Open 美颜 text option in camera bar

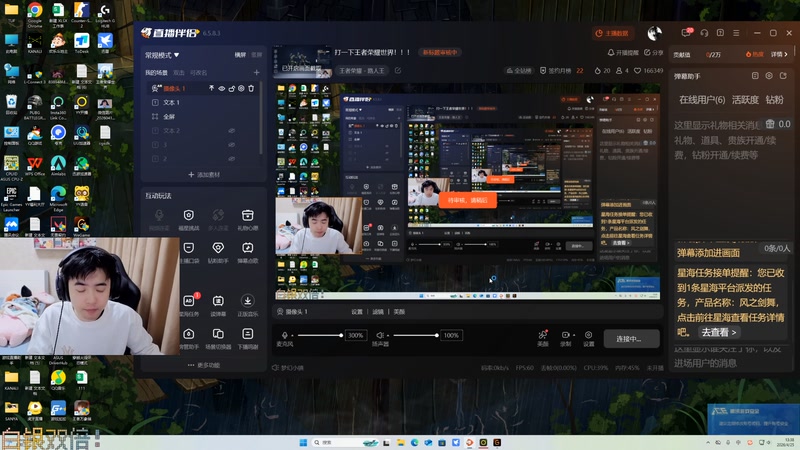pos(399,312)
